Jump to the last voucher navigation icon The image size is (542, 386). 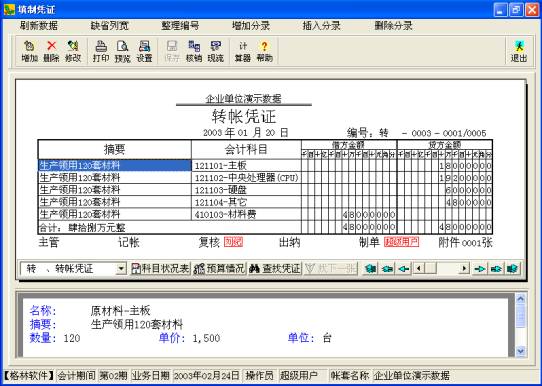pyautogui.click(x=512, y=269)
